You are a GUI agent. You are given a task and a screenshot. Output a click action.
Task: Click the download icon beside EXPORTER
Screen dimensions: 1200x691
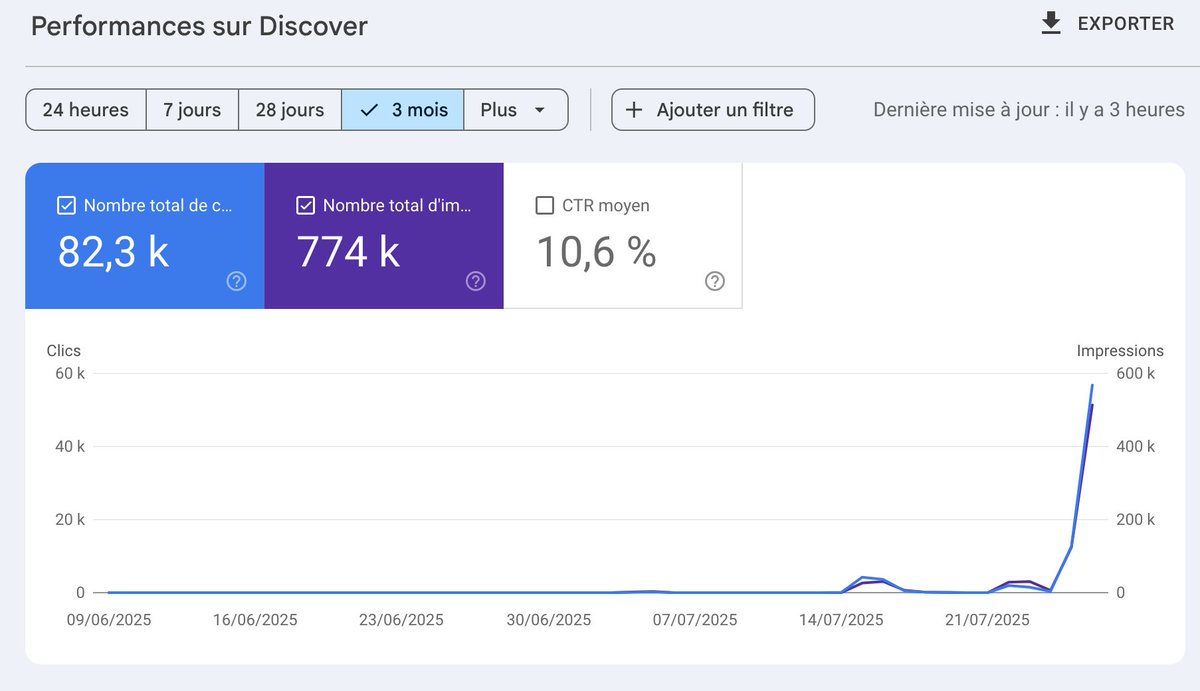point(1051,24)
